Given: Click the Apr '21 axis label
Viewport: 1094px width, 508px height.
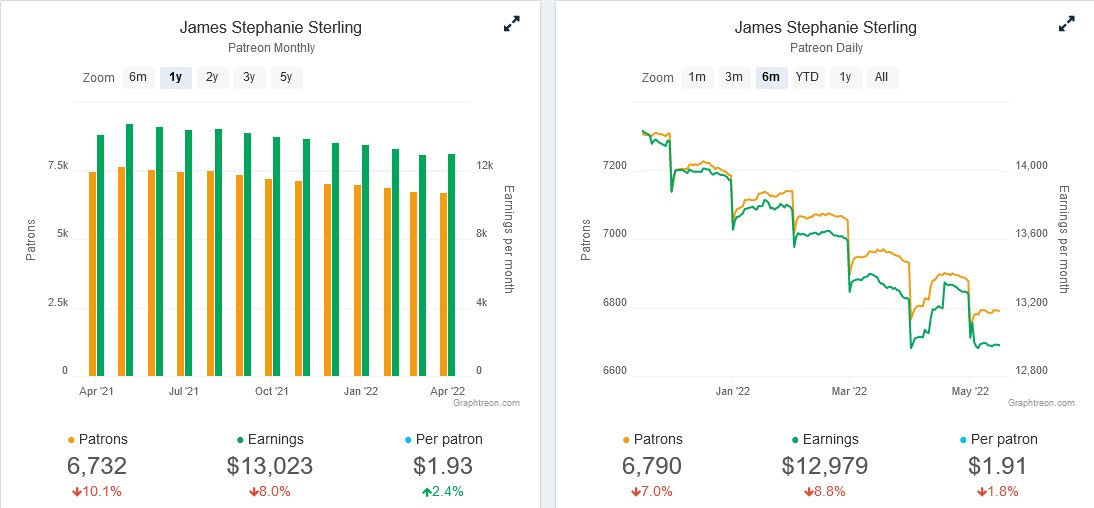Looking at the screenshot, I should tap(96, 391).
